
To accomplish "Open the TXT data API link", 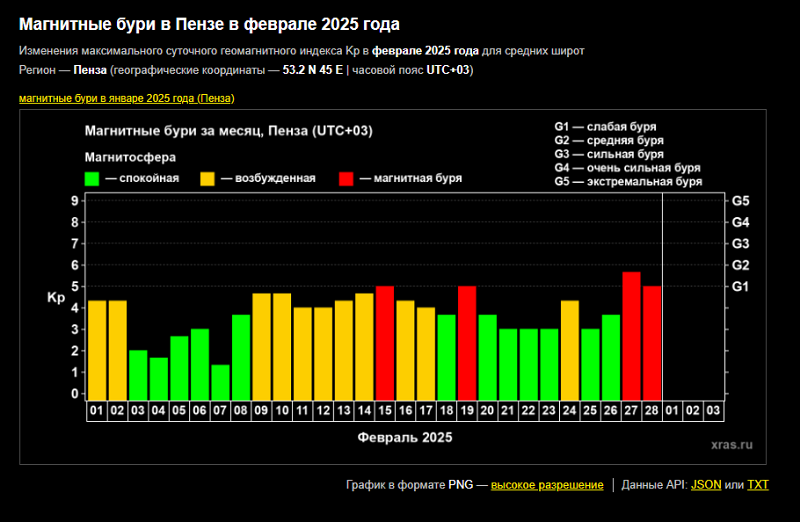I will 758,485.
